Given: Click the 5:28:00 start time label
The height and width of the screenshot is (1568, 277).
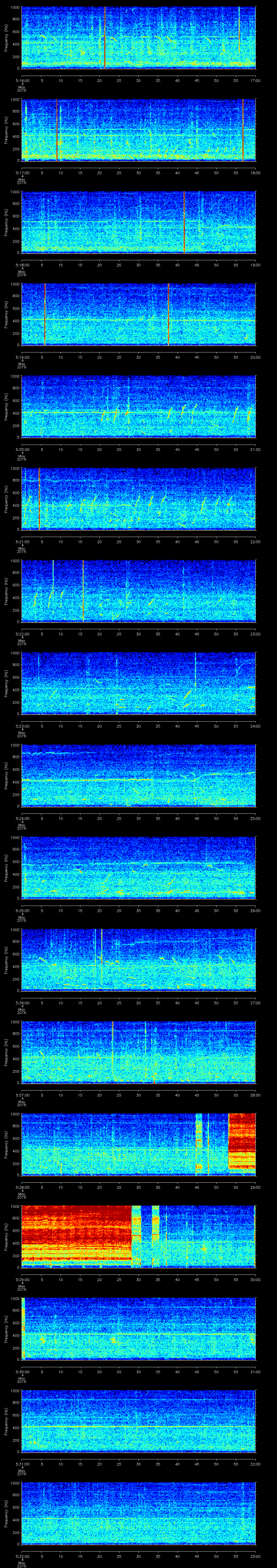Looking at the screenshot, I should click(22, 1187).
